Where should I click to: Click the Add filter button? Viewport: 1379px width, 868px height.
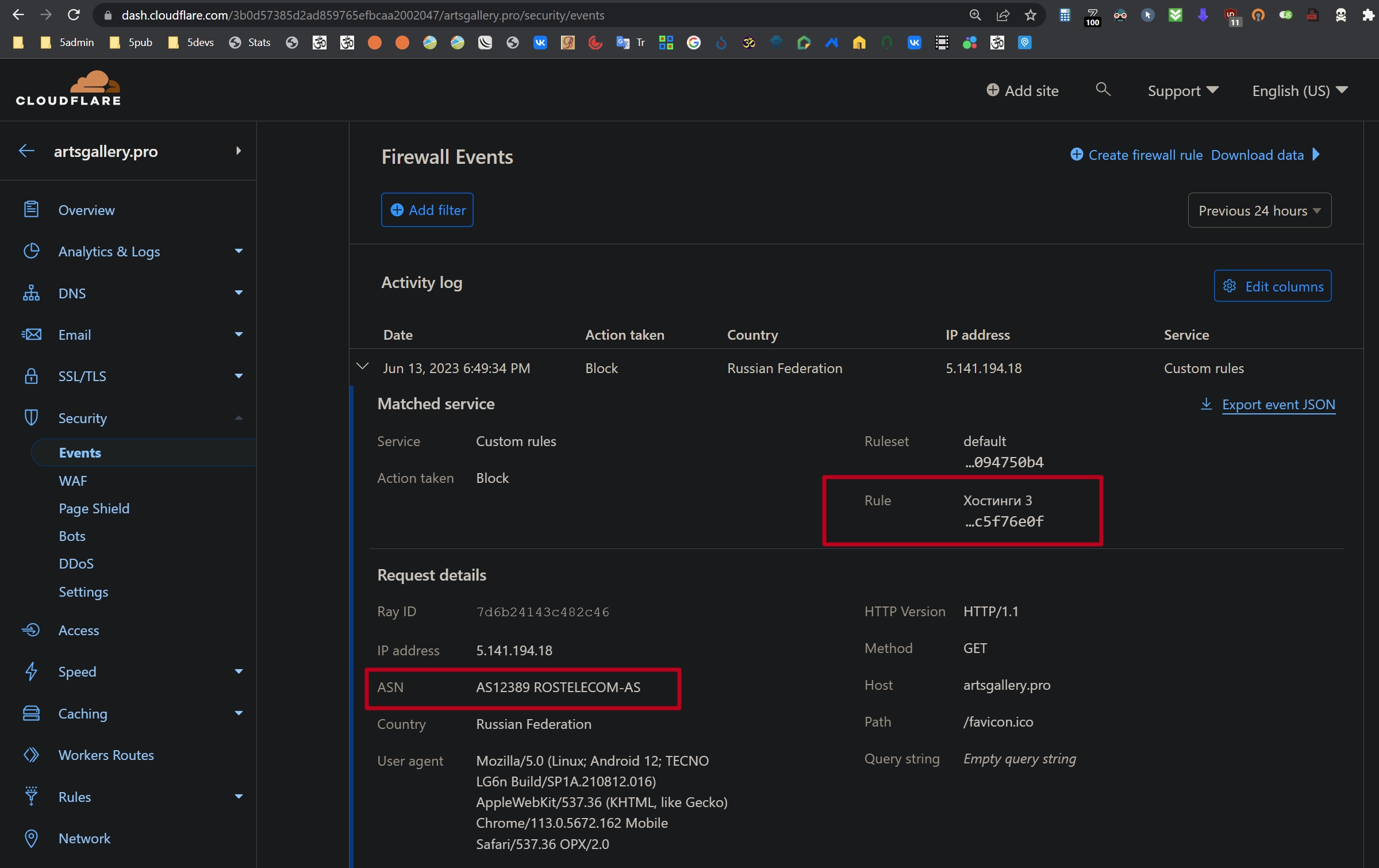(427, 210)
